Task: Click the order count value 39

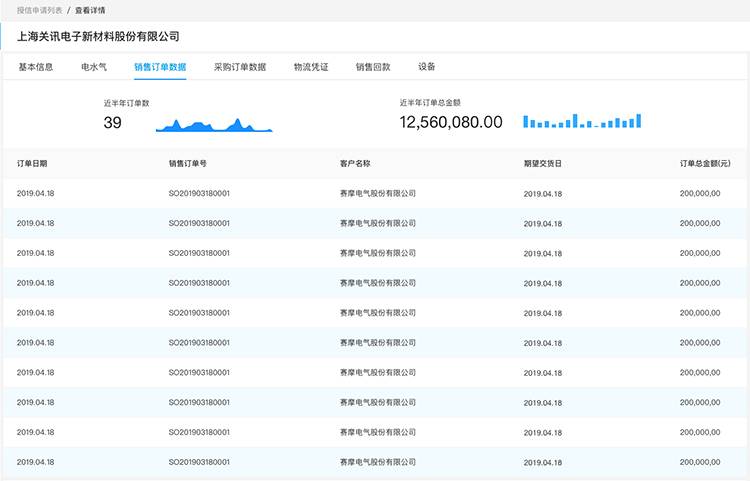Action: click(113, 123)
